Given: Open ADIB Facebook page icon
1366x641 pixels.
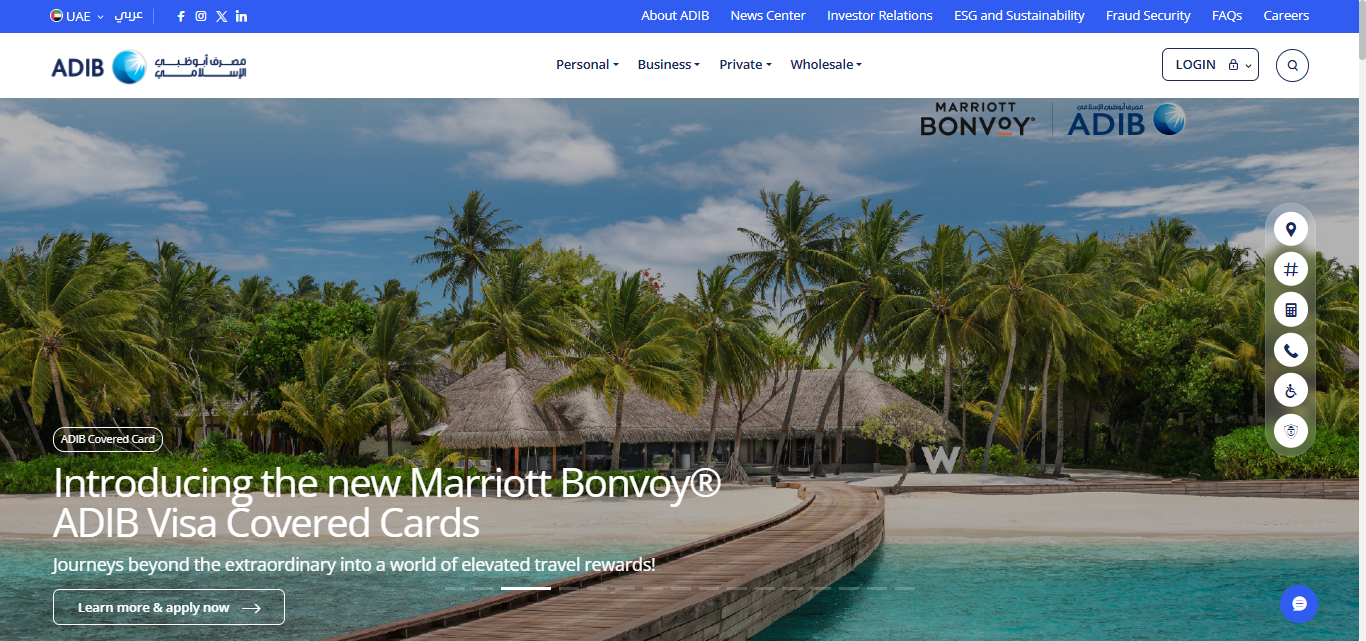Looking at the screenshot, I should tap(181, 16).
